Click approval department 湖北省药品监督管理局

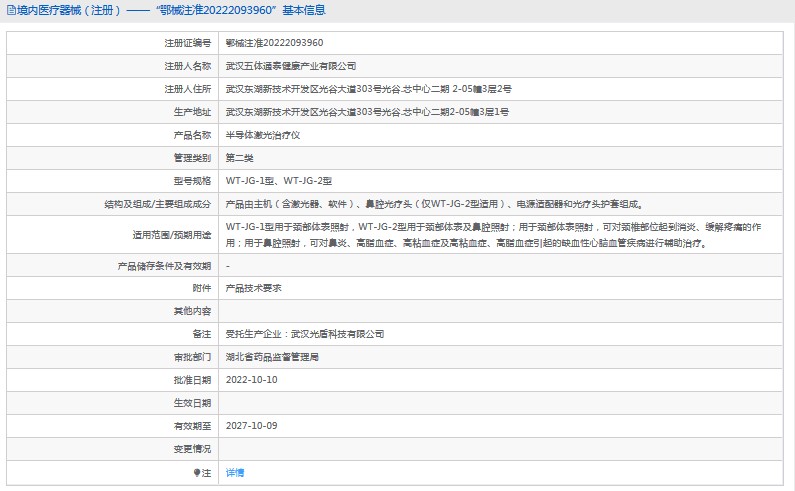(x=272, y=357)
